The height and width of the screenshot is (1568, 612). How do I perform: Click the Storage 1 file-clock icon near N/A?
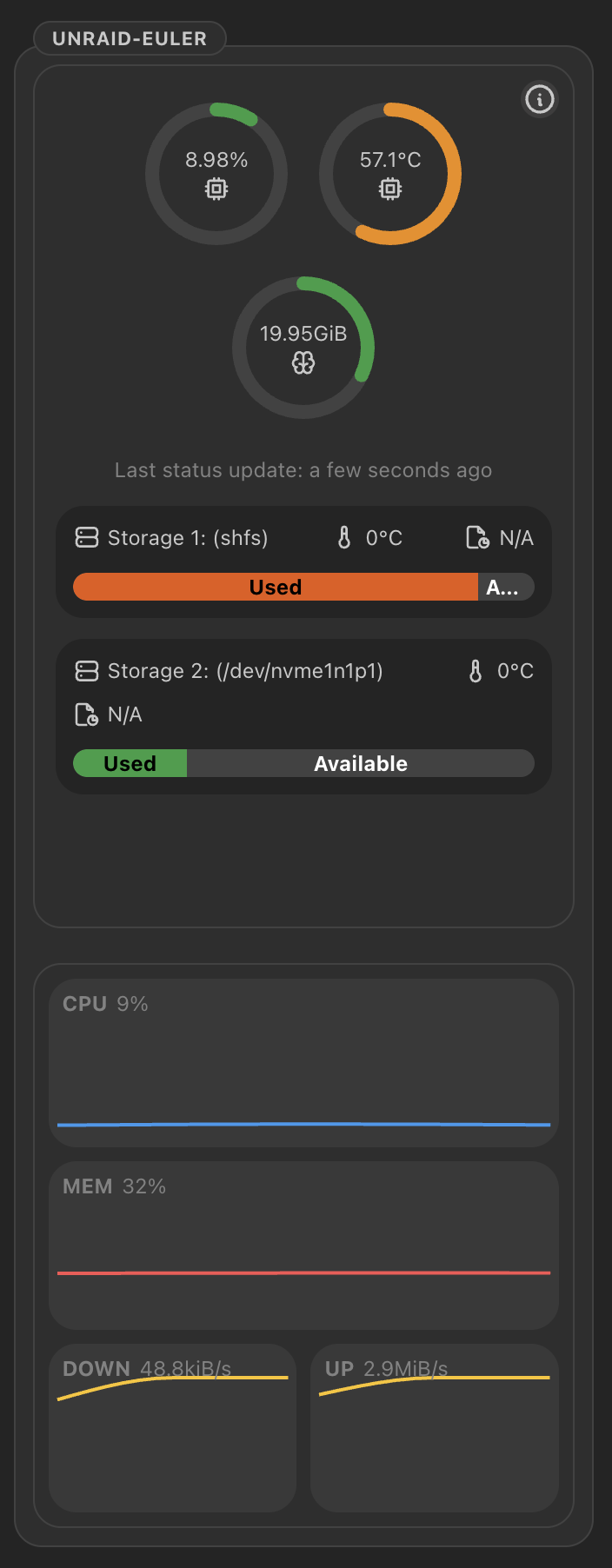point(477,538)
